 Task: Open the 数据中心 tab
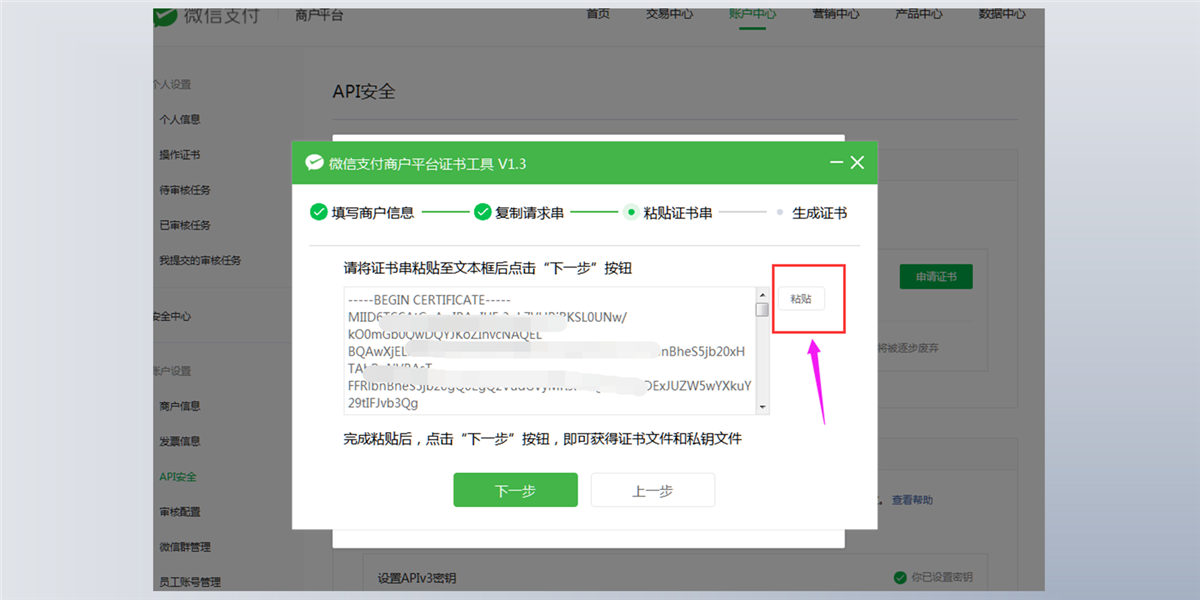tap(1002, 14)
